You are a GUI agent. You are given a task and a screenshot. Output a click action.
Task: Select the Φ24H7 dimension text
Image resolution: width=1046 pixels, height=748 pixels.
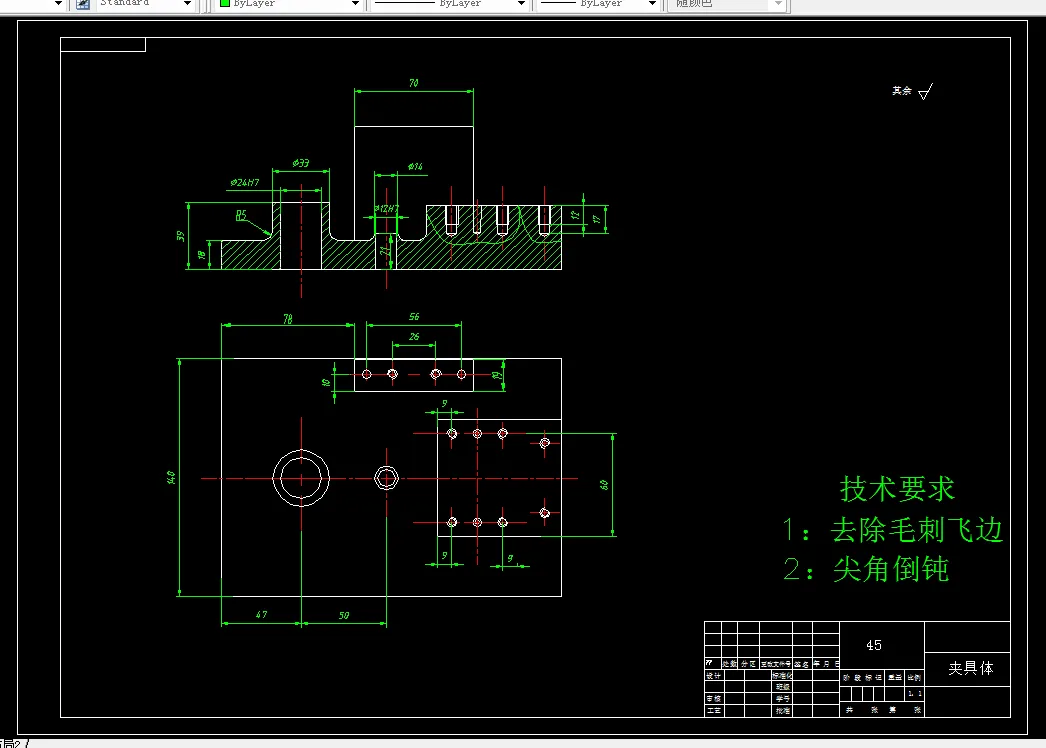245,182
